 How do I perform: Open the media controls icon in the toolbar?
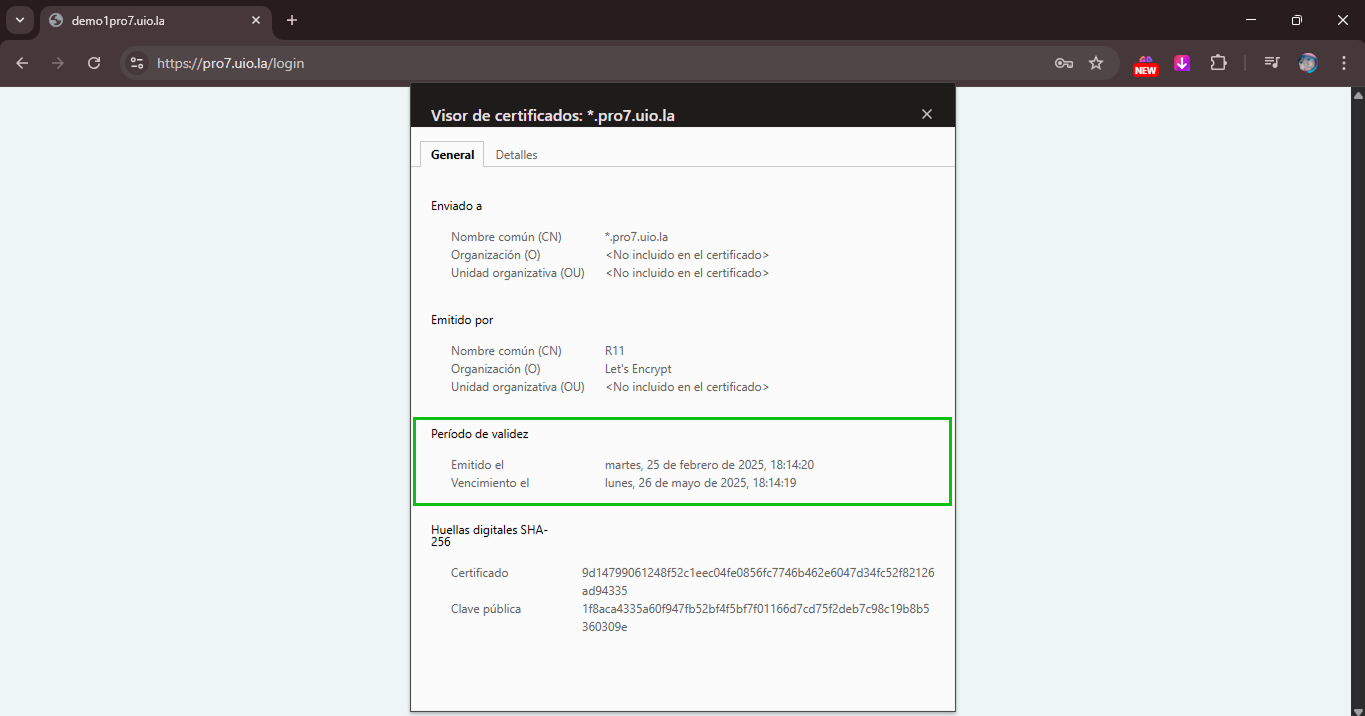pos(1271,63)
